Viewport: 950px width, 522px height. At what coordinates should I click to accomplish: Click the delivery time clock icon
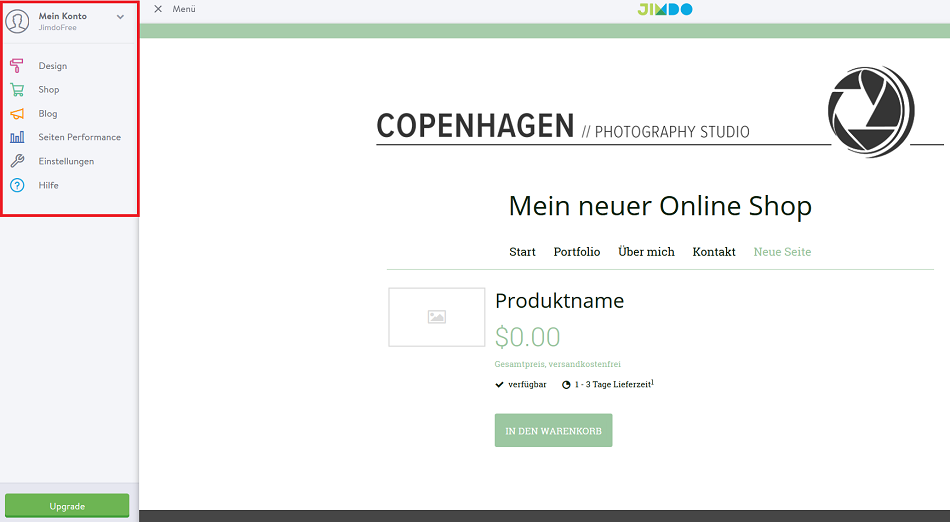566,385
